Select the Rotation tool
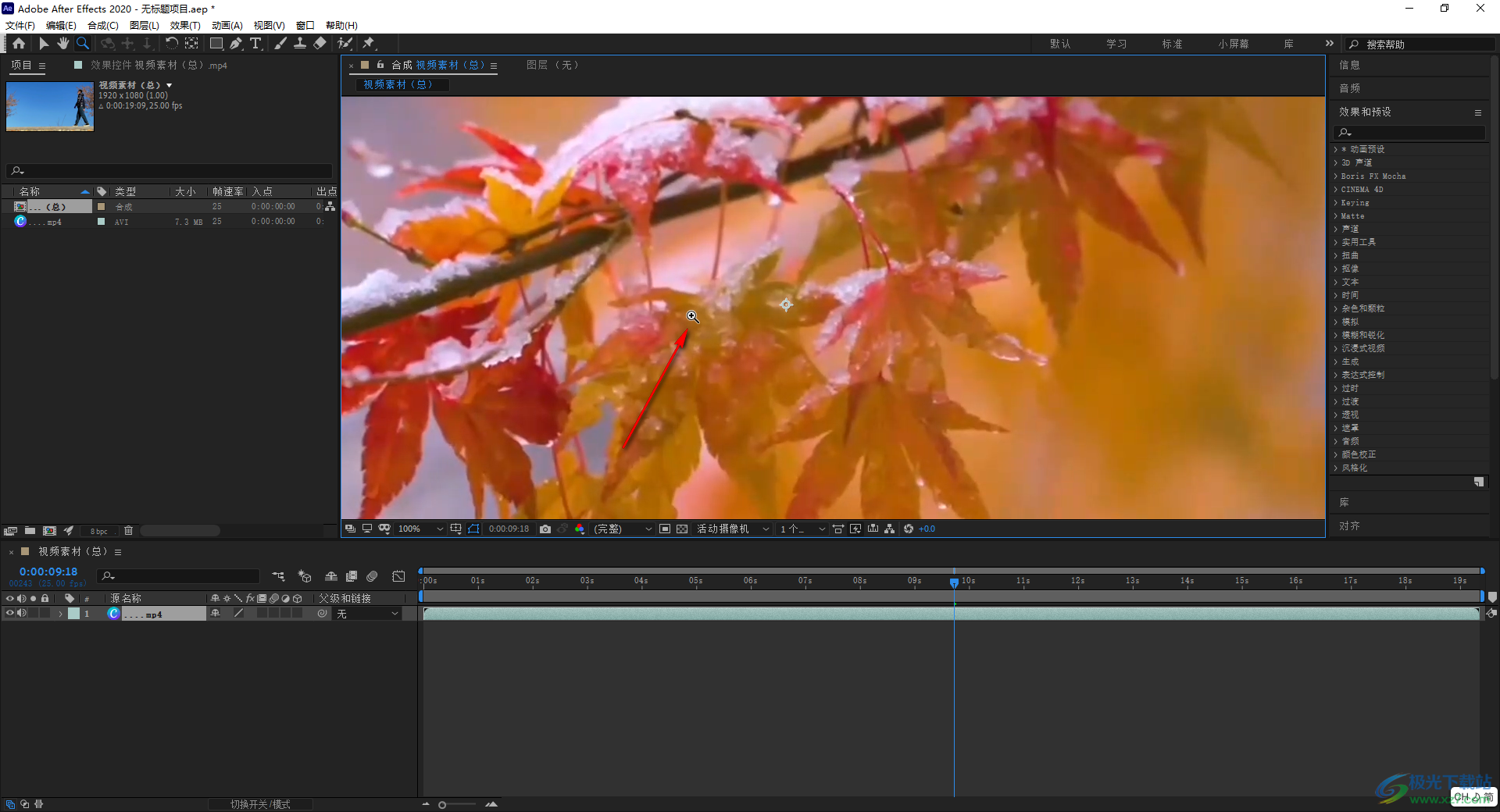 [x=172, y=44]
